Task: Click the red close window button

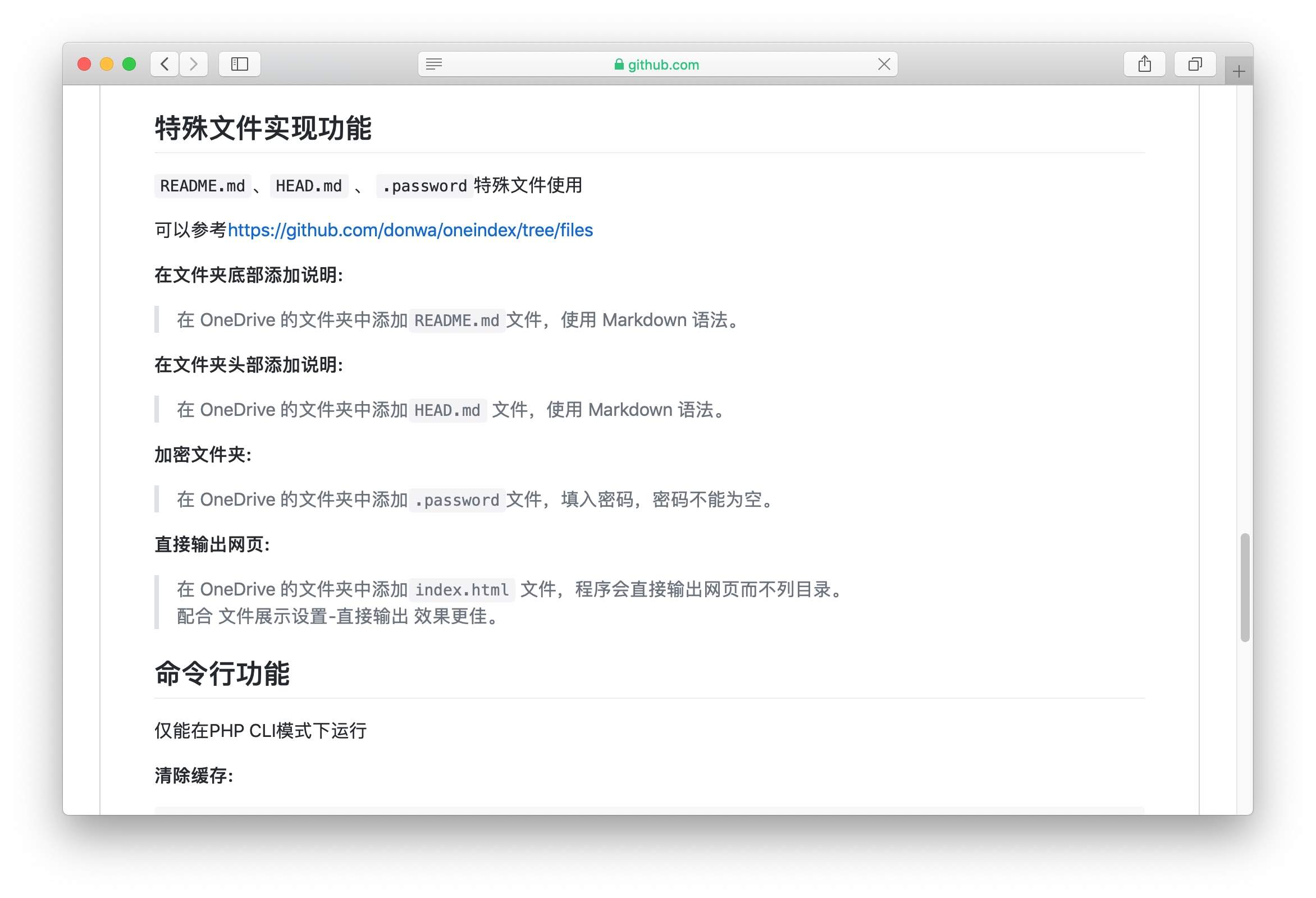Action: click(x=84, y=64)
